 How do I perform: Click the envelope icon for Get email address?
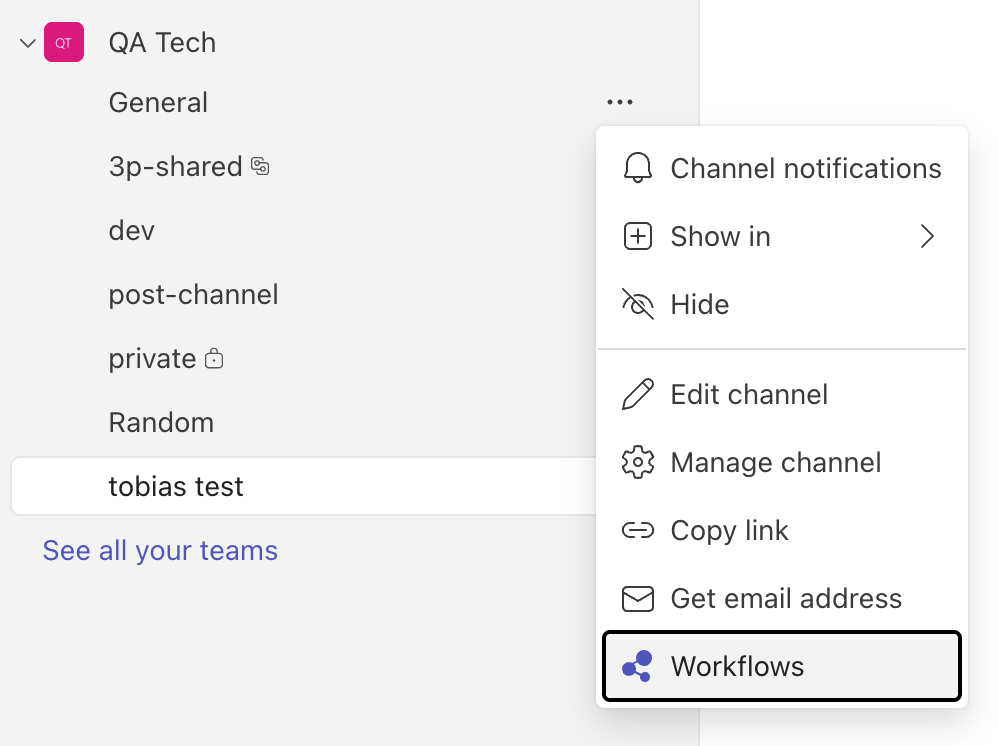[x=637, y=598]
